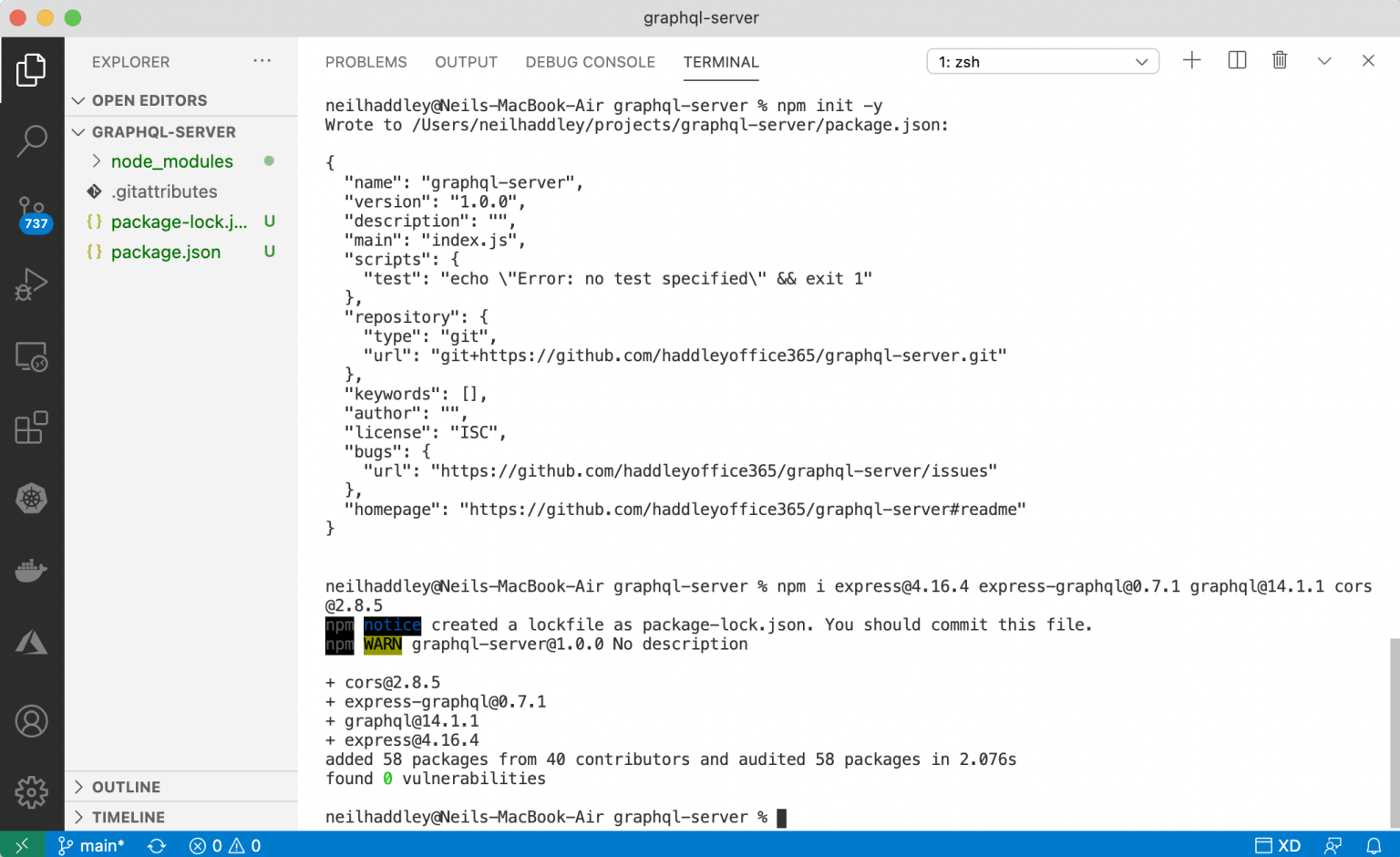Split the terminal pane
The width and height of the screenshot is (1400, 857).
(1237, 61)
